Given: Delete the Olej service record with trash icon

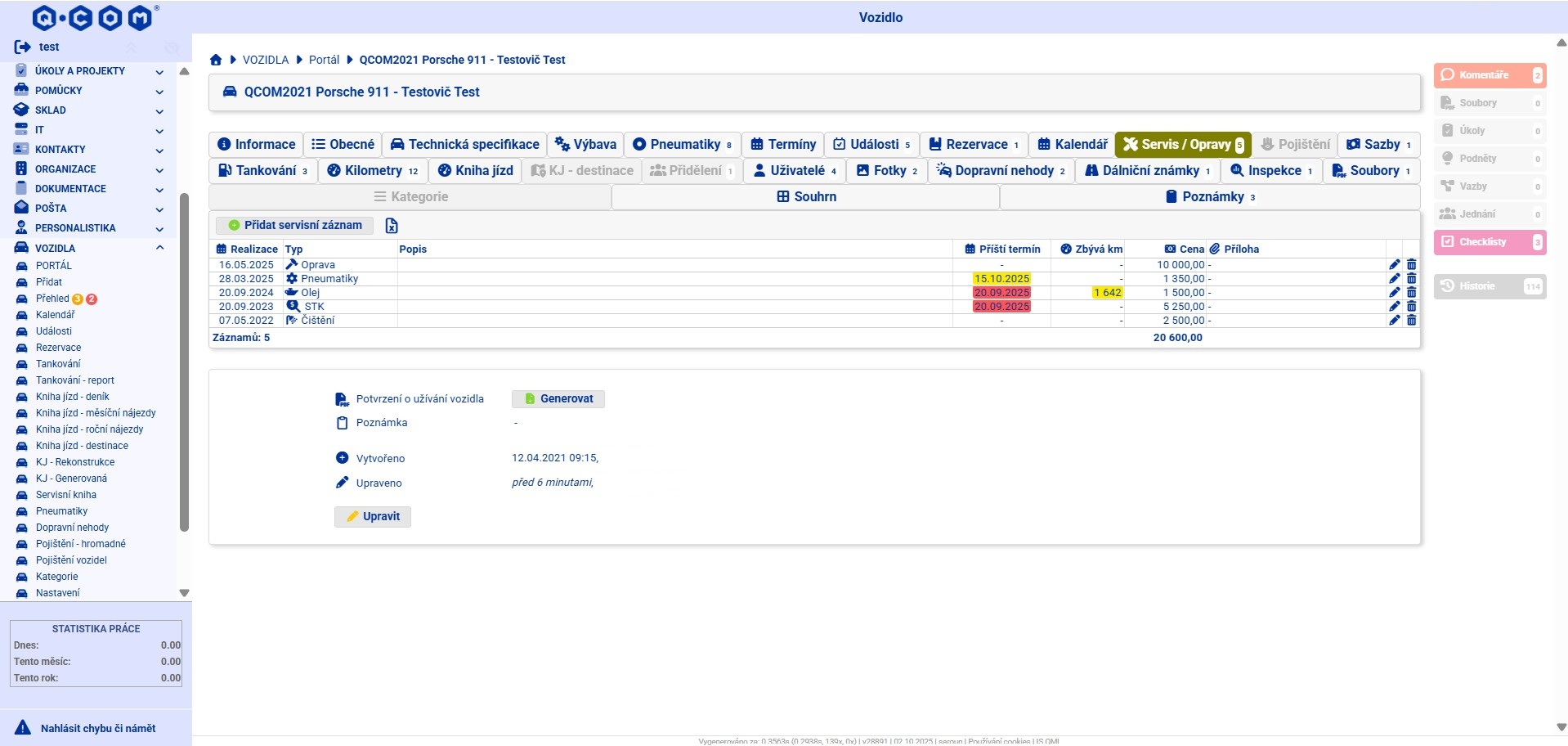Looking at the screenshot, I should point(1411,293).
